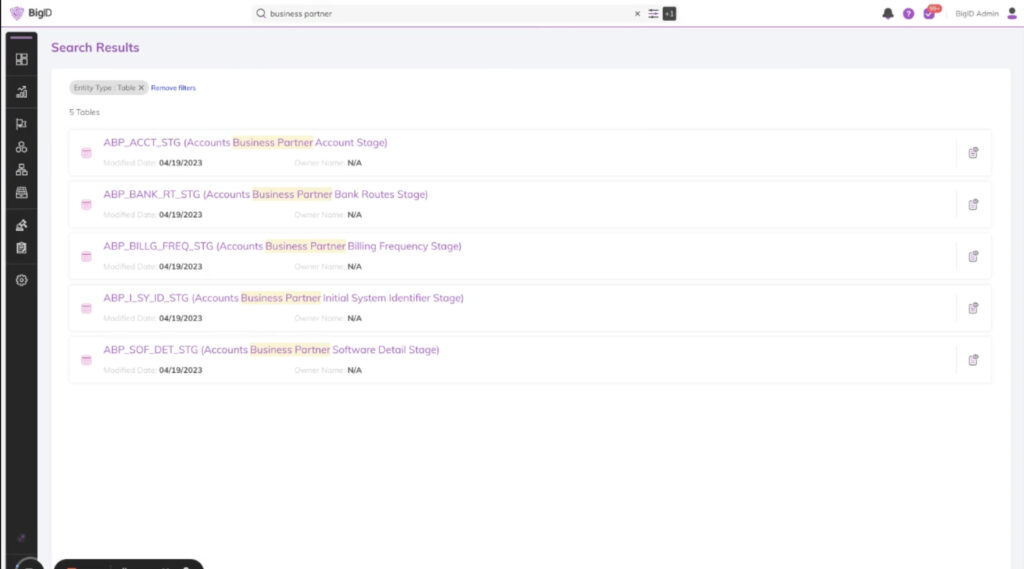Image resolution: width=1024 pixels, height=569 pixels.
Task: Click inside the business partner search field
Action: tap(440, 14)
